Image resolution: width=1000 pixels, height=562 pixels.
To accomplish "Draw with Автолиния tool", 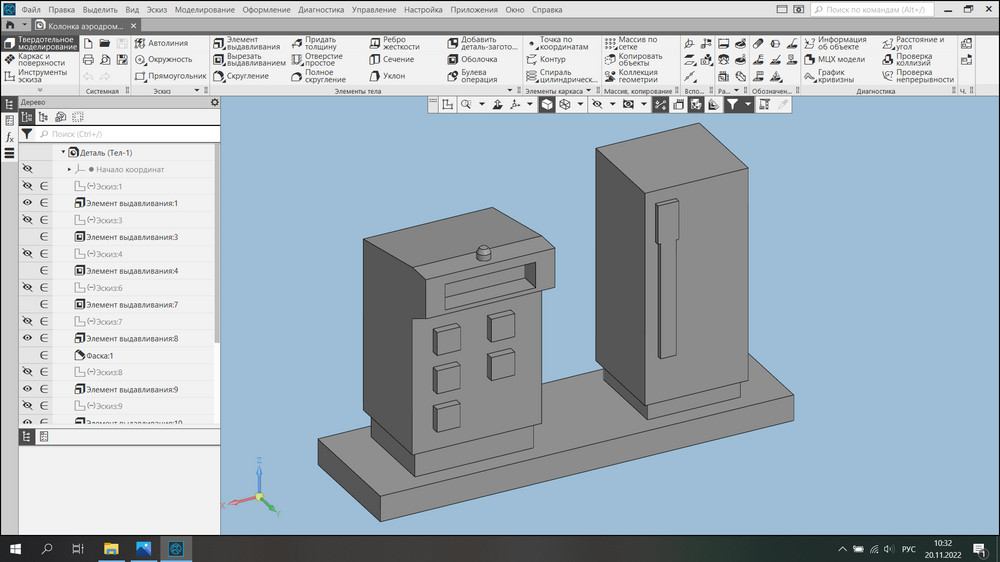I will pyautogui.click(x=161, y=43).
